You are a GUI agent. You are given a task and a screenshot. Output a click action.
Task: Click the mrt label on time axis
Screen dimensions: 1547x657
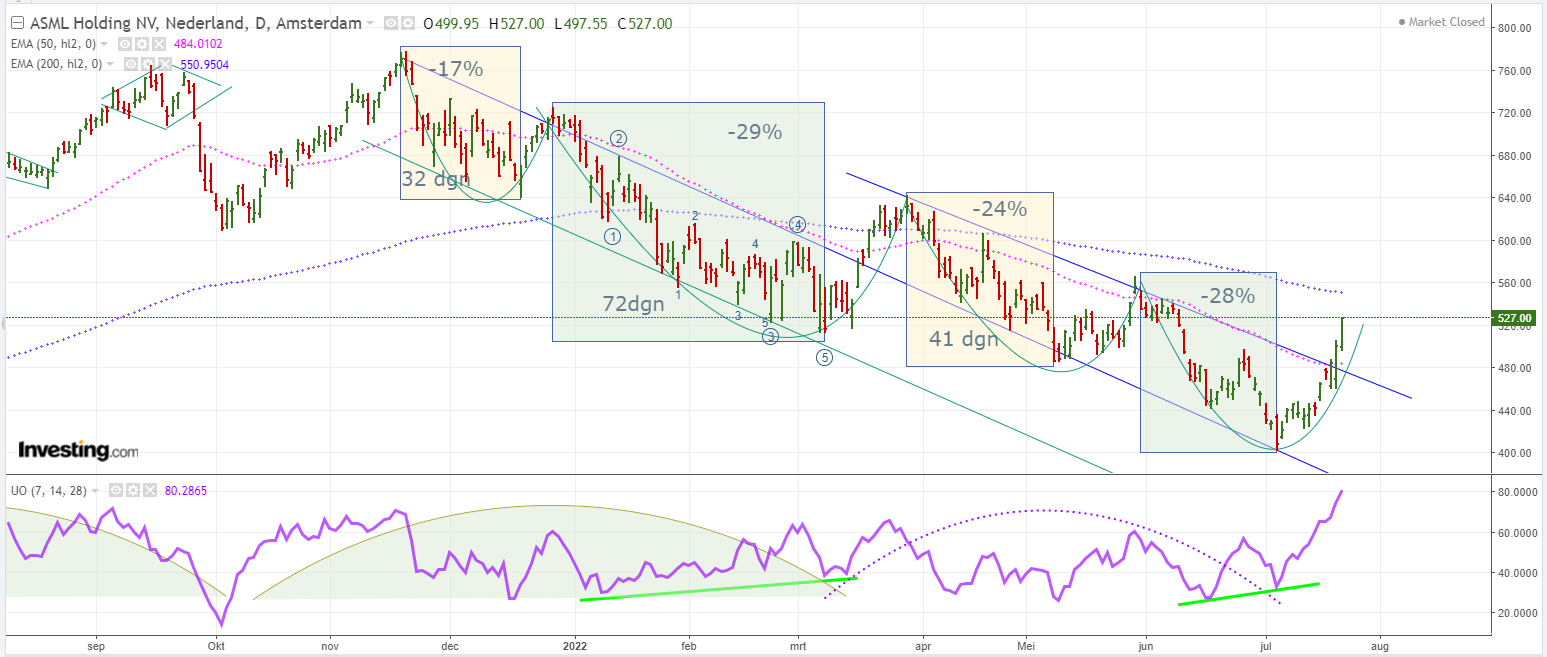pos(799,647)
